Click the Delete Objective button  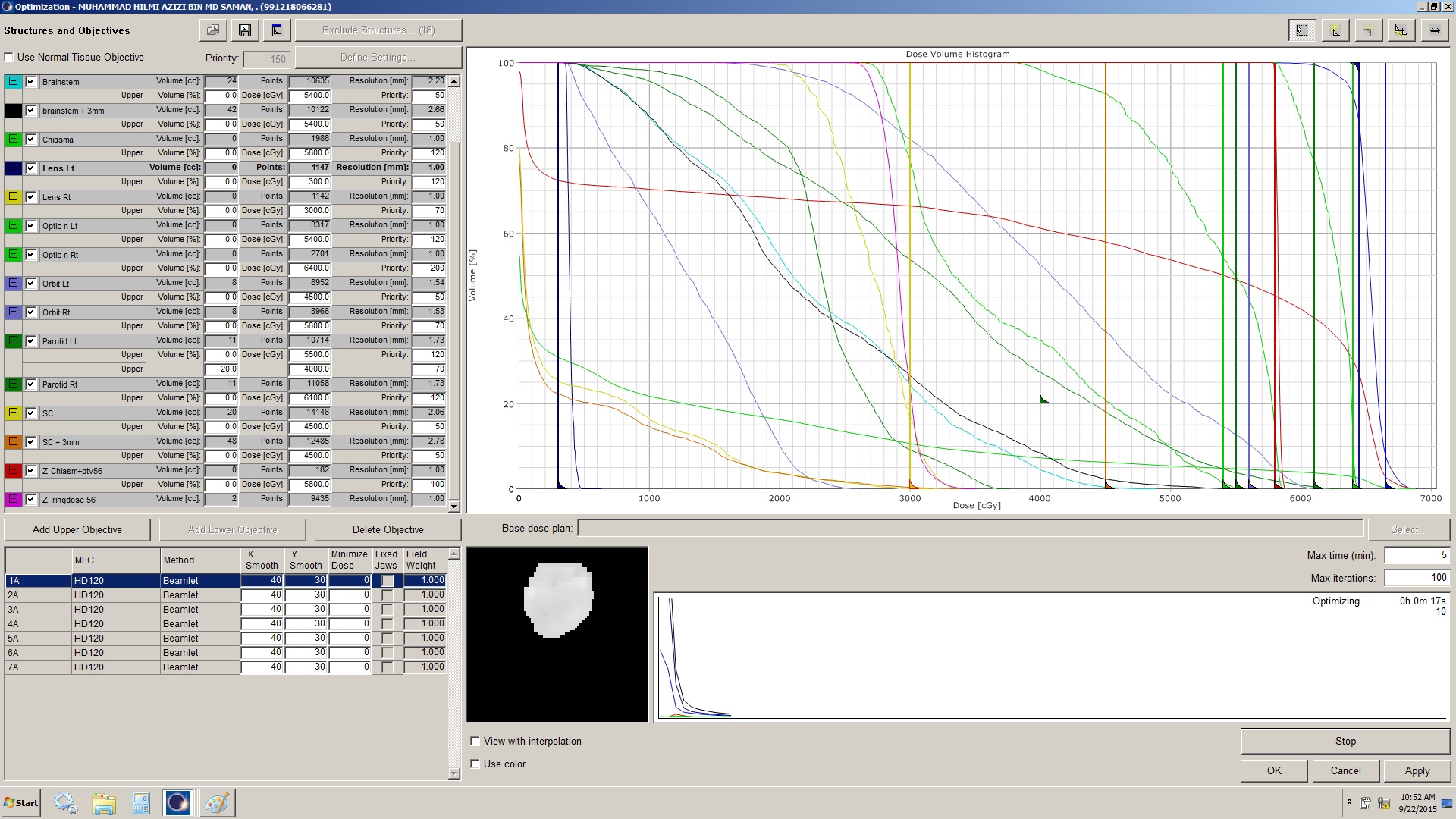(x=388, y=529)
